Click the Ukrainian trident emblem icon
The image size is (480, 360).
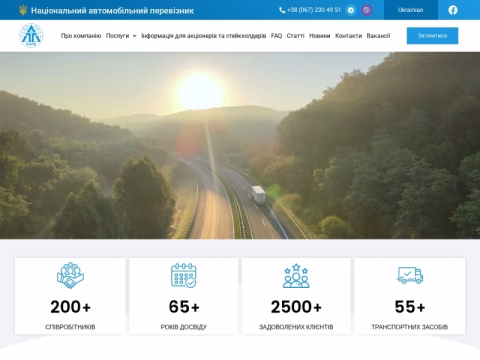23,10
